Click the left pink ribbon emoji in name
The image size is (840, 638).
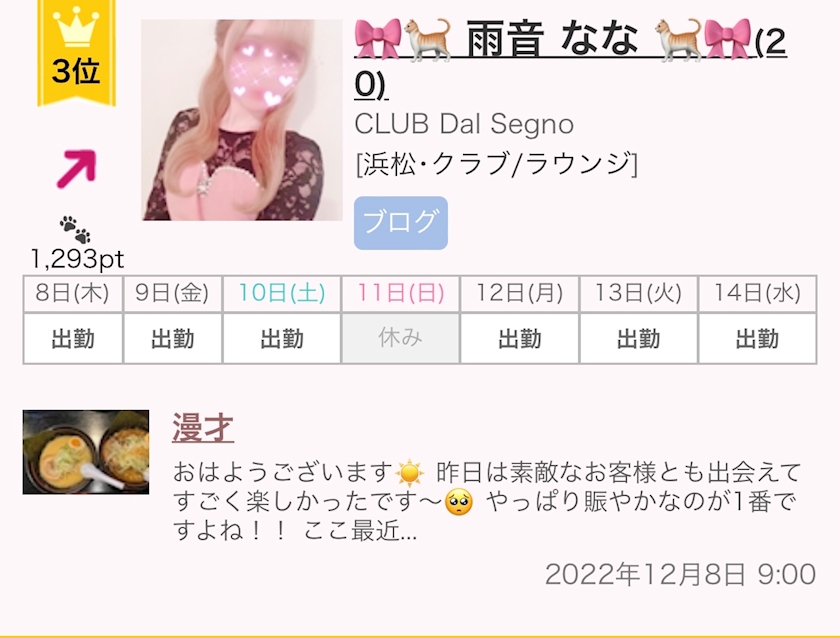tap(378, 39)
